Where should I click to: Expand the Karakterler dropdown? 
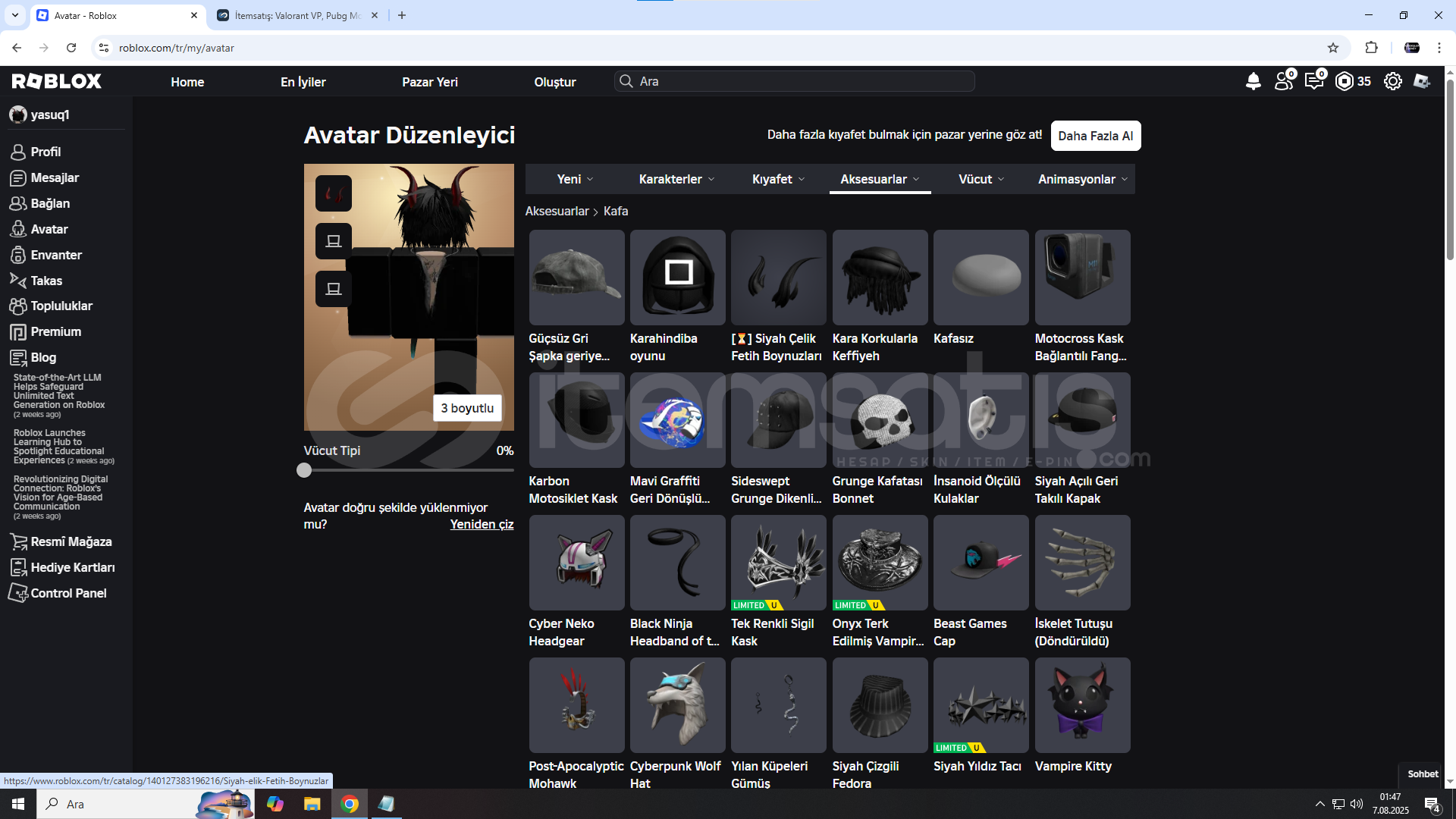coord(676,179)
